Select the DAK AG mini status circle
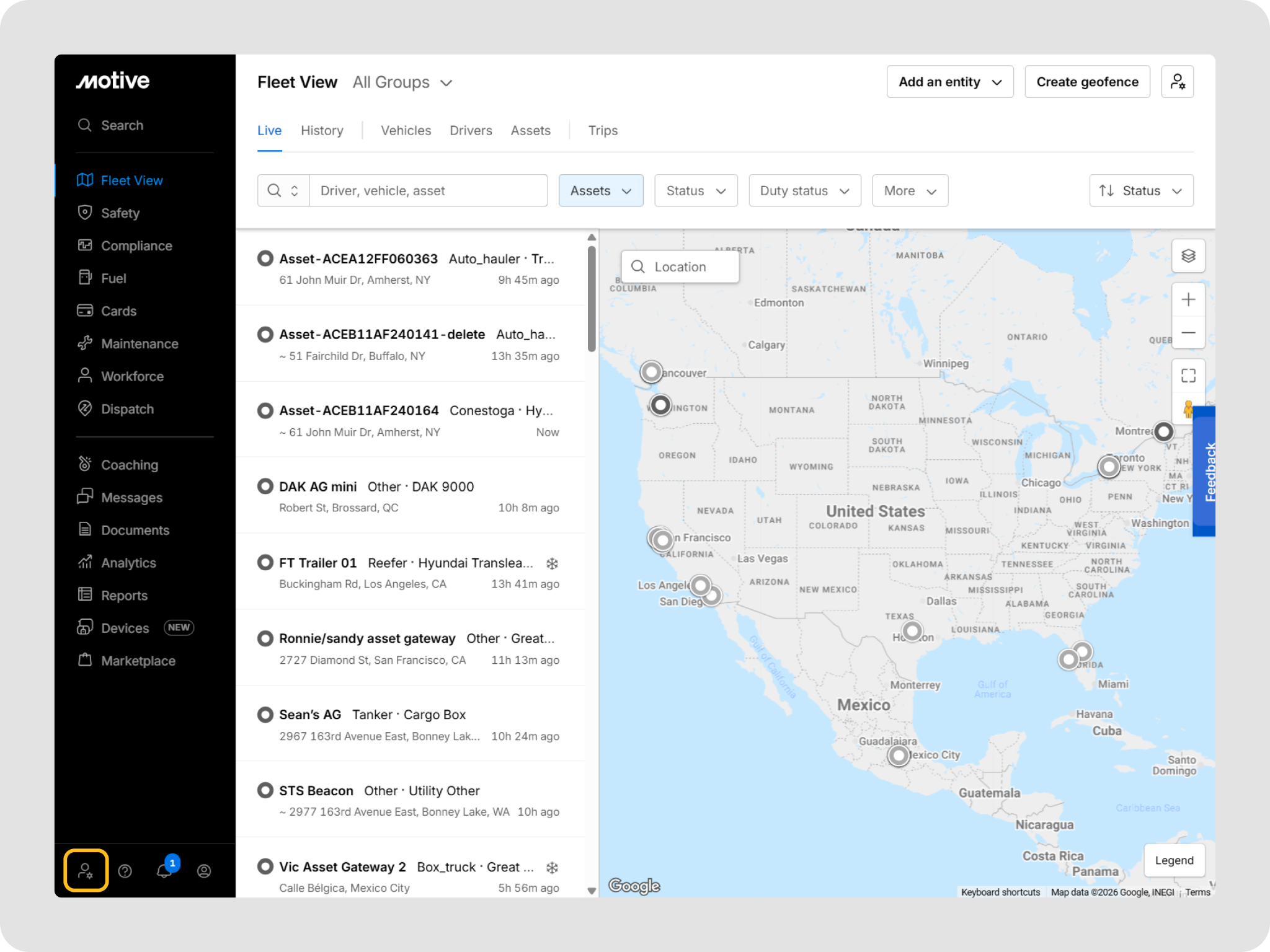Viewport: 1270px width, 952px height. pos(265,487)
